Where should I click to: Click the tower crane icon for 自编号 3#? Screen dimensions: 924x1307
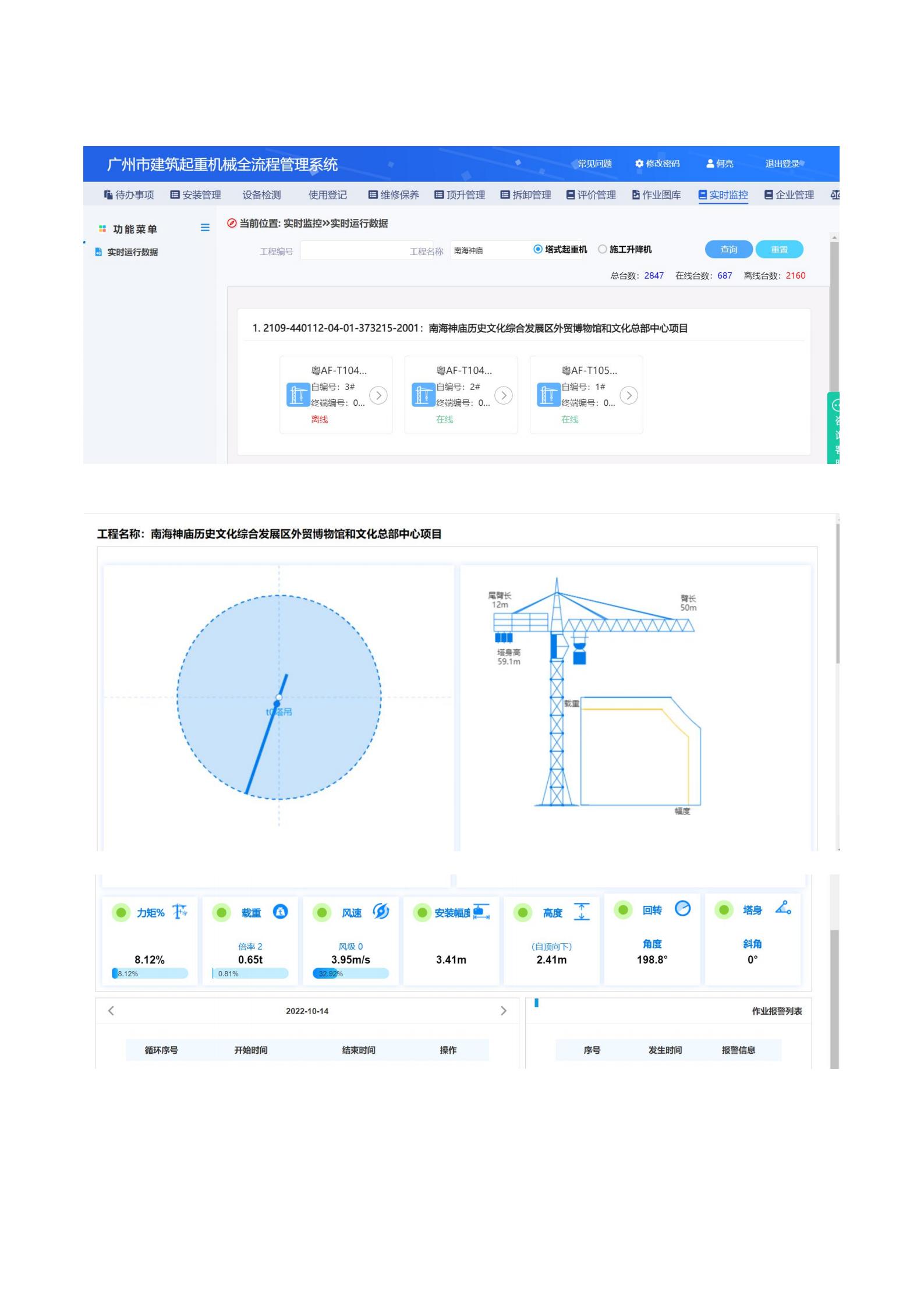pos(298,395)
